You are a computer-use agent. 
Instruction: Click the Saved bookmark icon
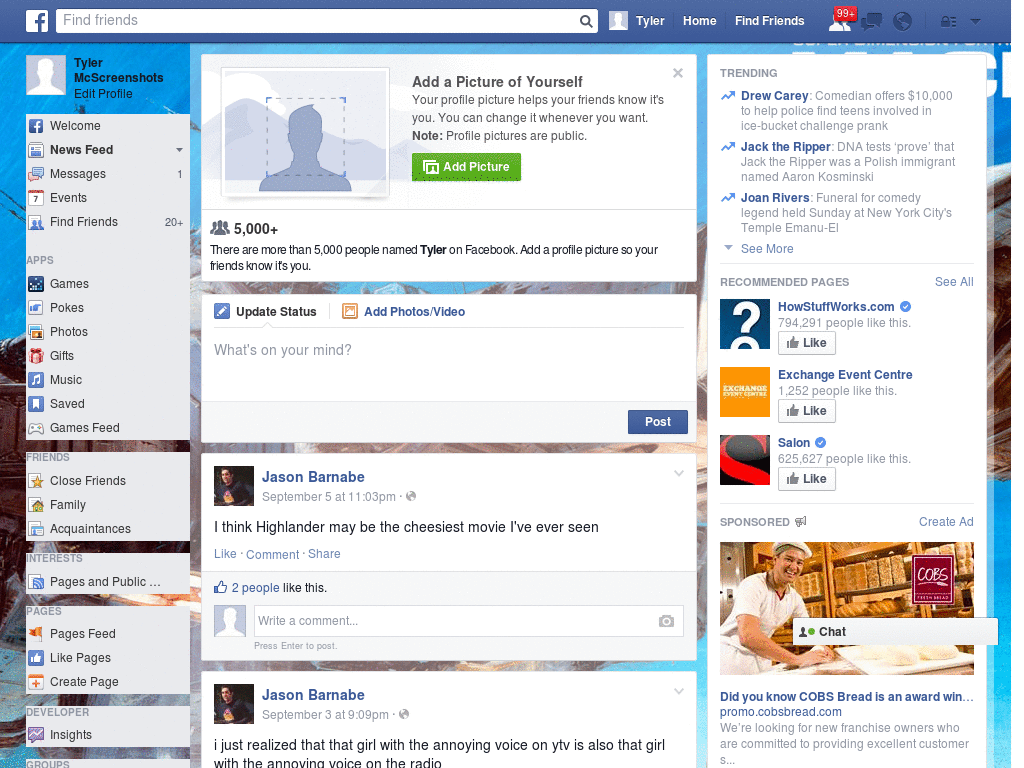point(37,404)
